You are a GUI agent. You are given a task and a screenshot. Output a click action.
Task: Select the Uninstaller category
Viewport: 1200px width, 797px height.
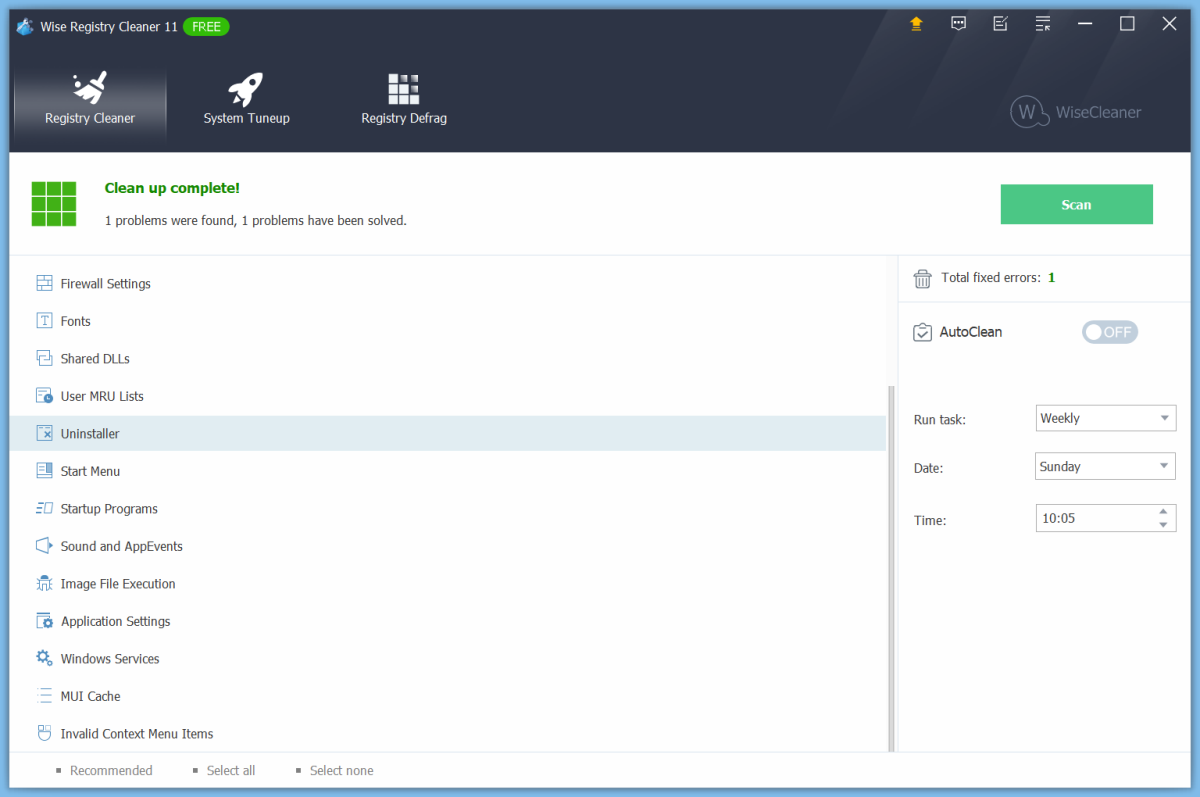(x=90, y=433)
